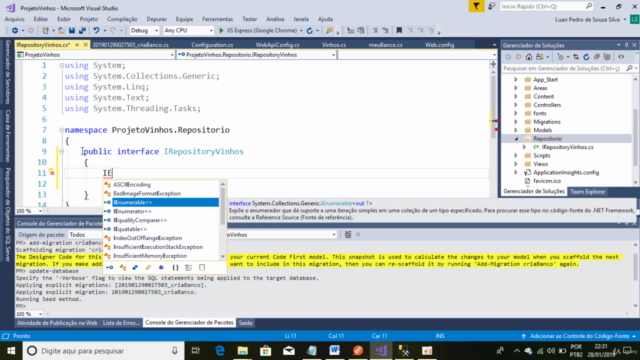
Task: Switch to the Team Explorer tab
Action: pos(588,191)
